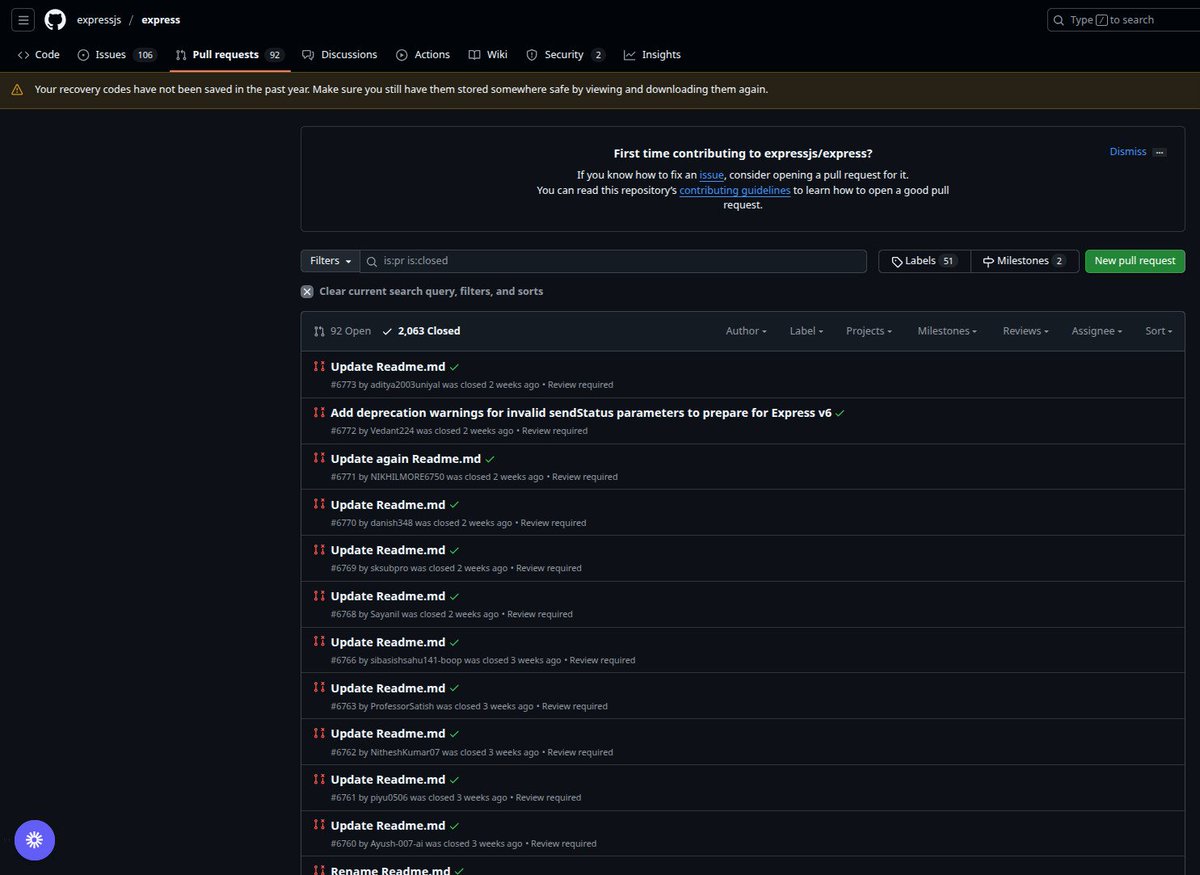Switch to the Code tab
Image resolution: width=1200 pixels, height=875 pixels.
[39, 55]
